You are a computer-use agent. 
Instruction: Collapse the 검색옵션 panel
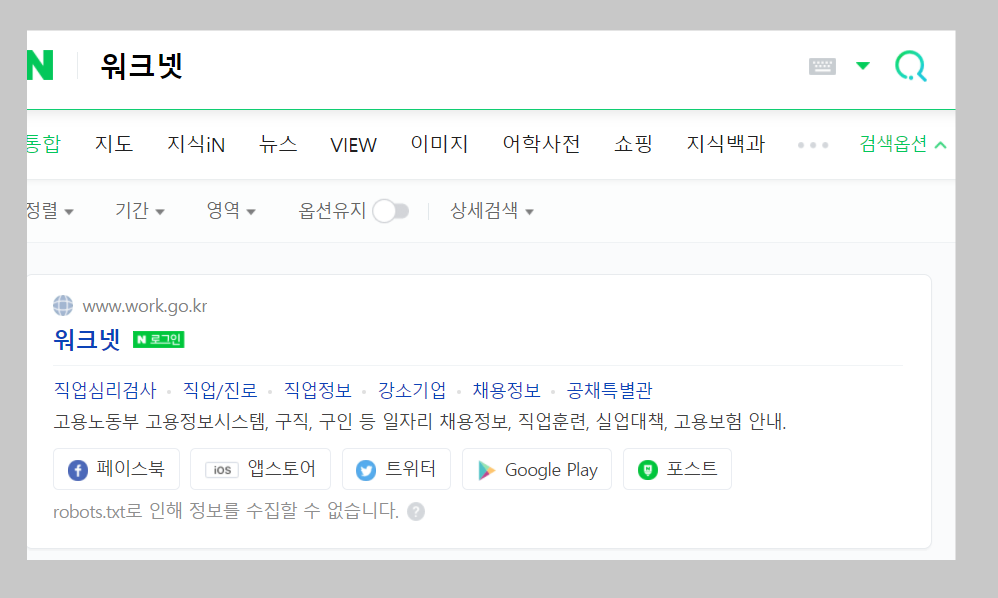903,144
